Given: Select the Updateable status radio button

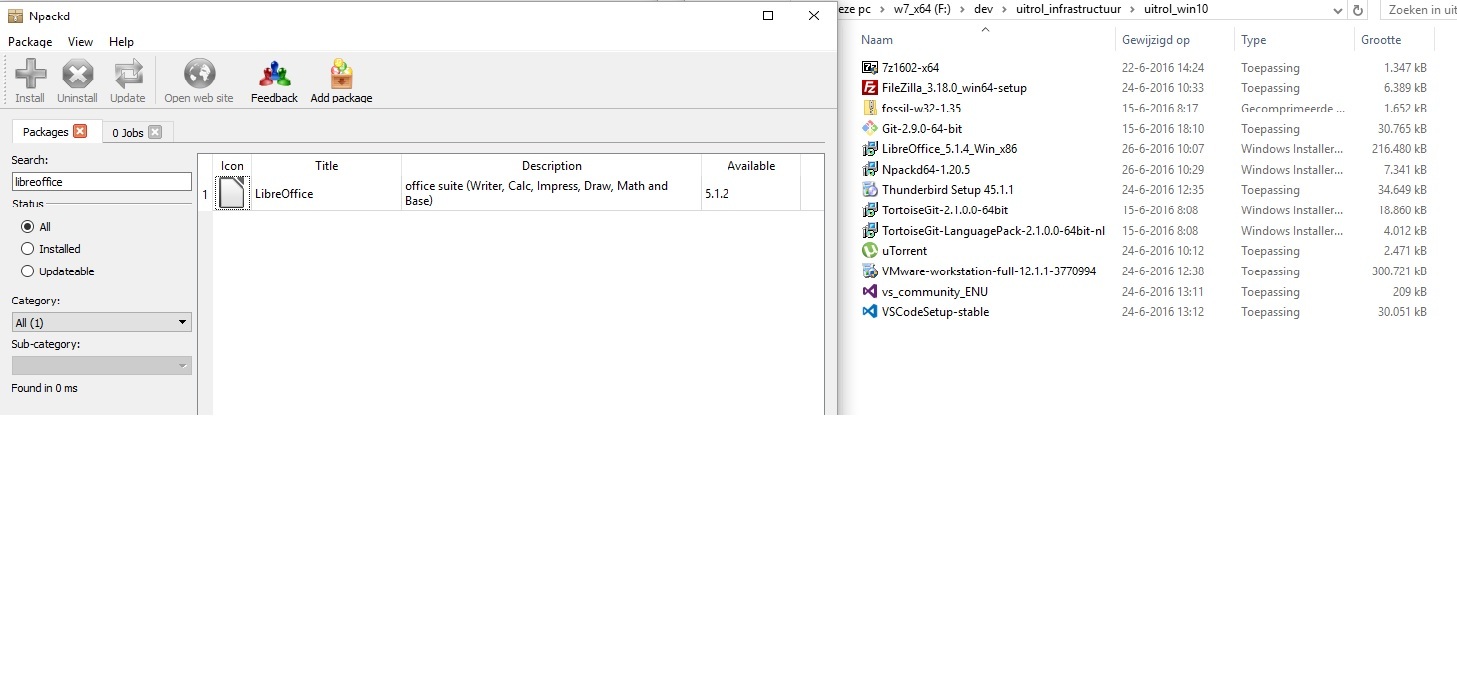Looking at the screenshot, I should (28, 271).
